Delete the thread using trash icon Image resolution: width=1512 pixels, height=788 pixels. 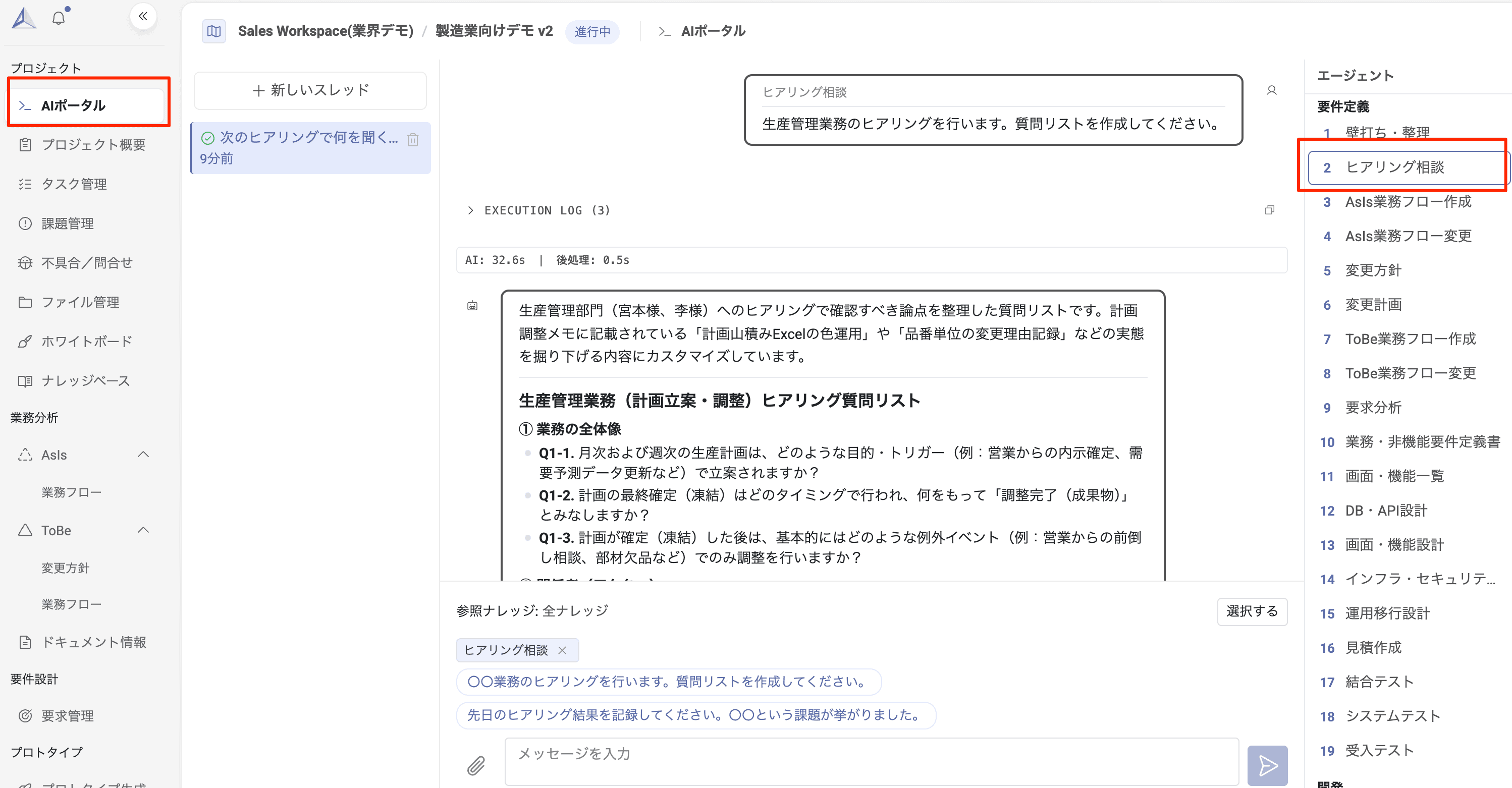pos(413,139)
